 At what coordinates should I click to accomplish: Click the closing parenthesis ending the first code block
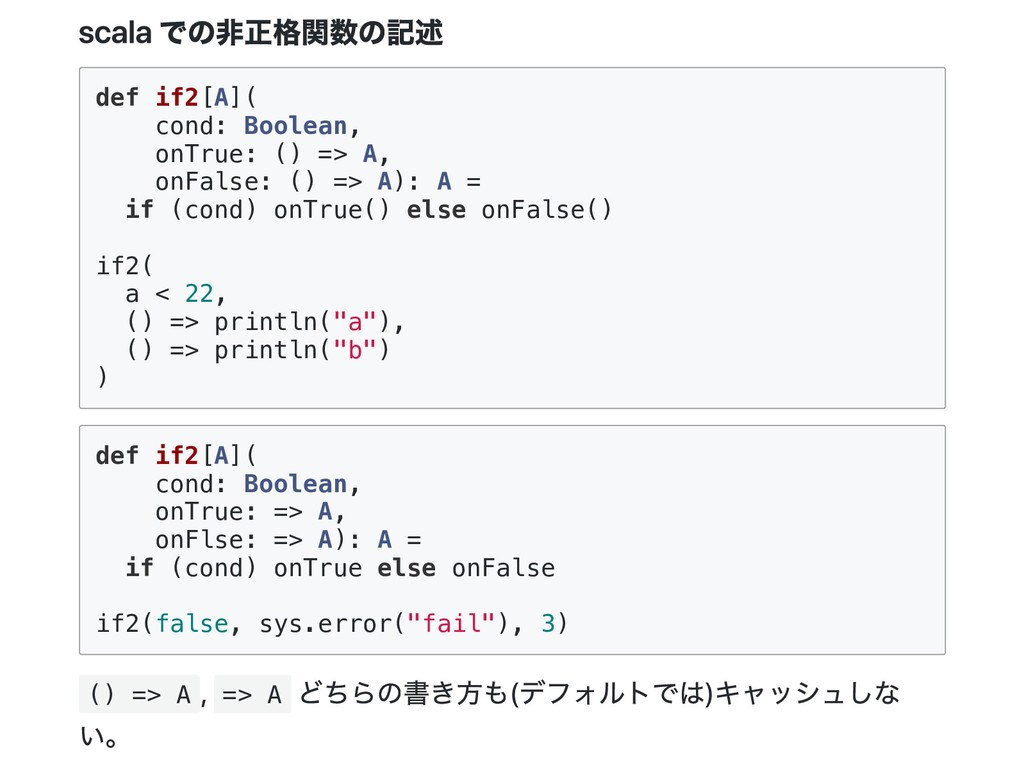coord(101,378)
